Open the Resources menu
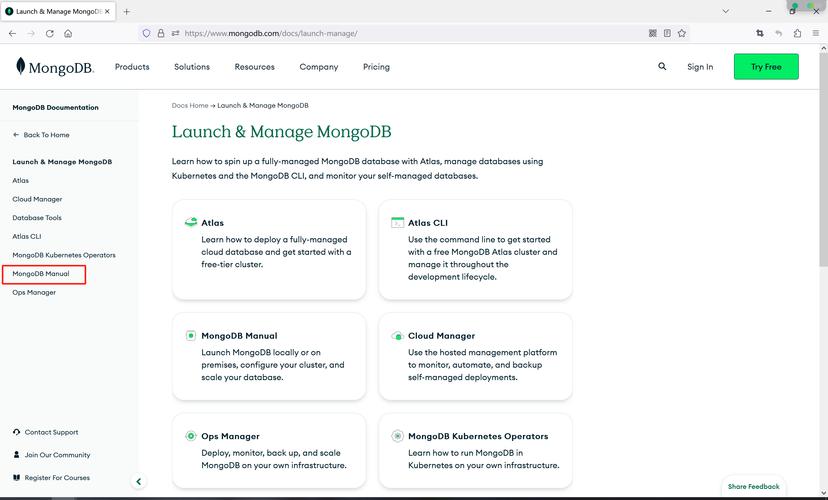Image resolution: width=828 pixels, height=500 pixels. 255,67
